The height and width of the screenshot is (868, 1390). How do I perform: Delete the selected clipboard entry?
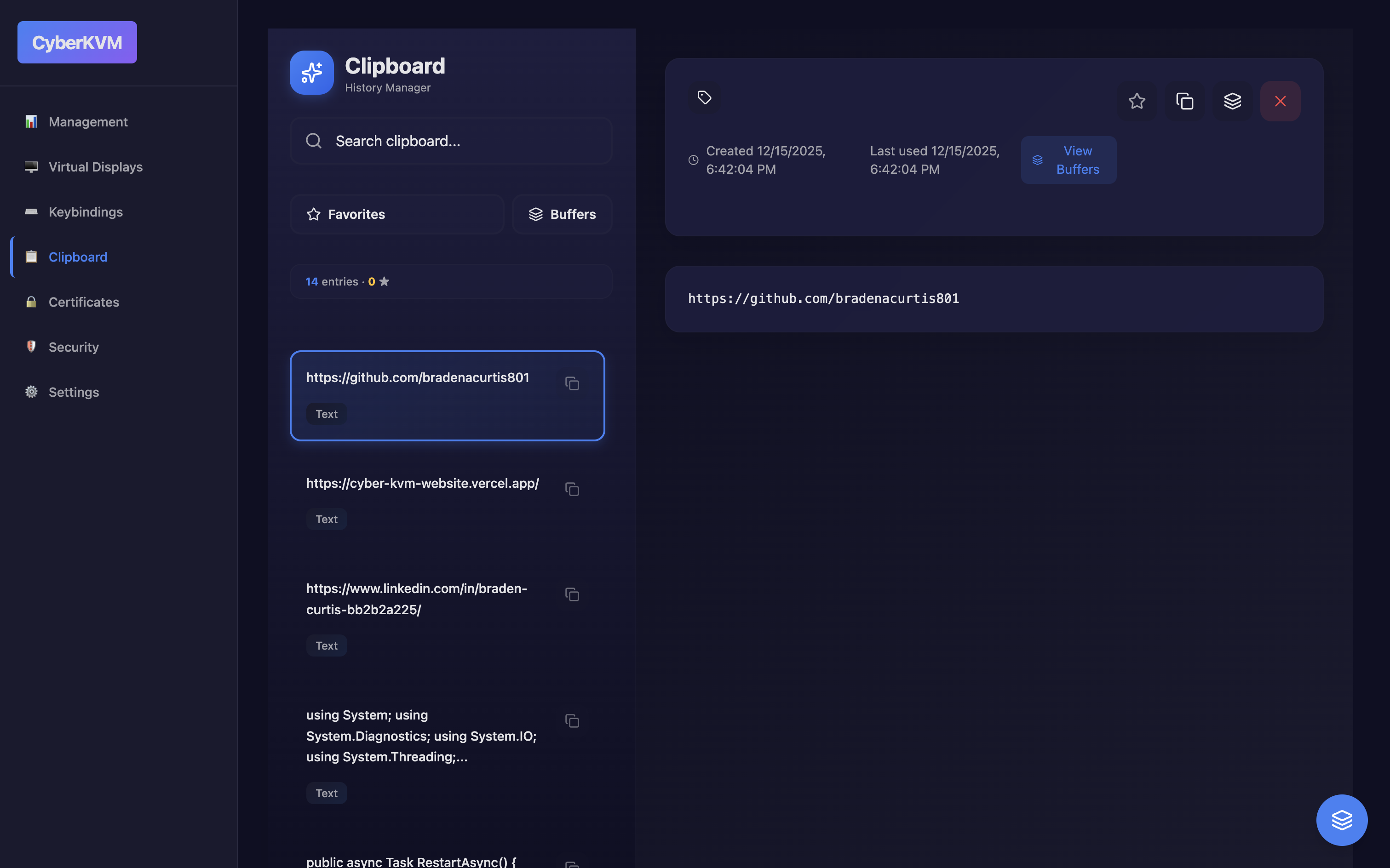(1280, 101)
